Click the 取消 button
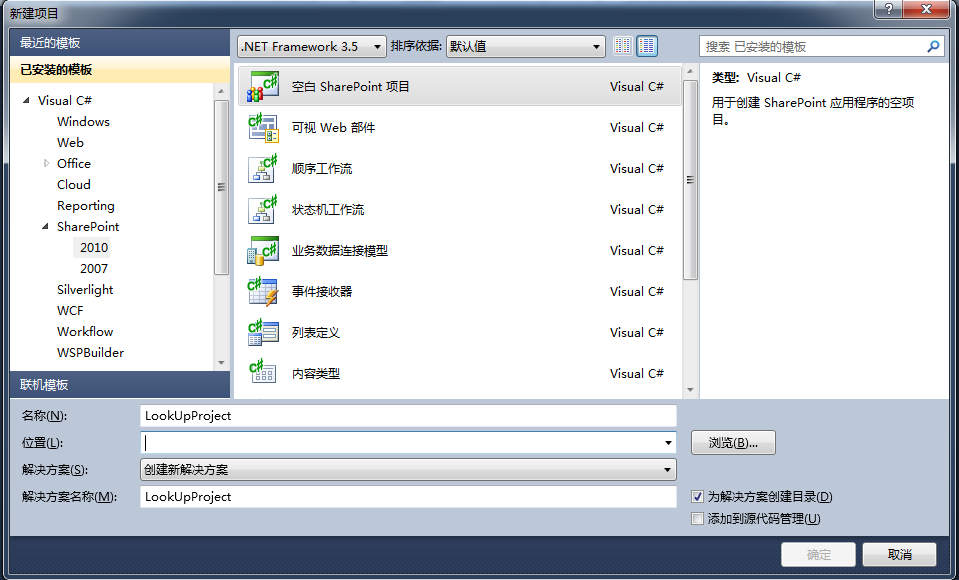The image size is (959, 580). [900, 555]
